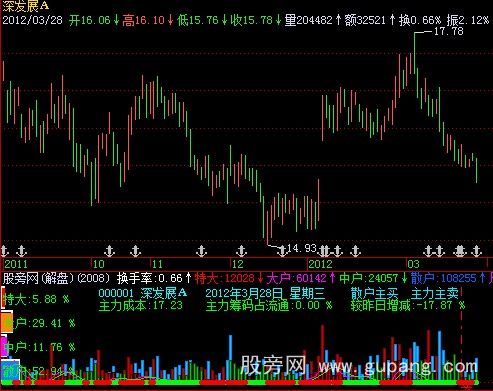Viewport: 493px width, 391px height.
Task: Click the open price 开16.06
Action: [89, 20]
